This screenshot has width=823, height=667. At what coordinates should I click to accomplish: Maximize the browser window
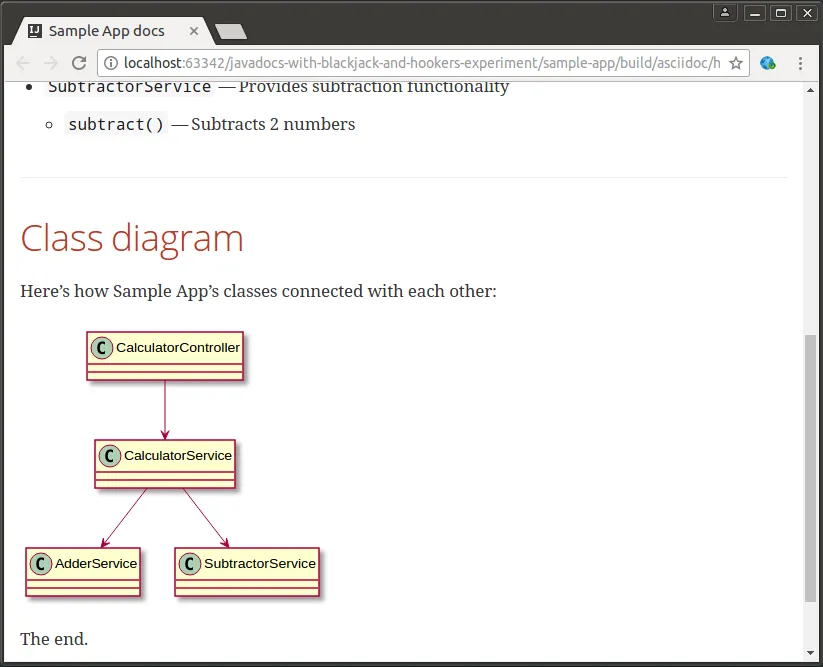coord(781,12)
